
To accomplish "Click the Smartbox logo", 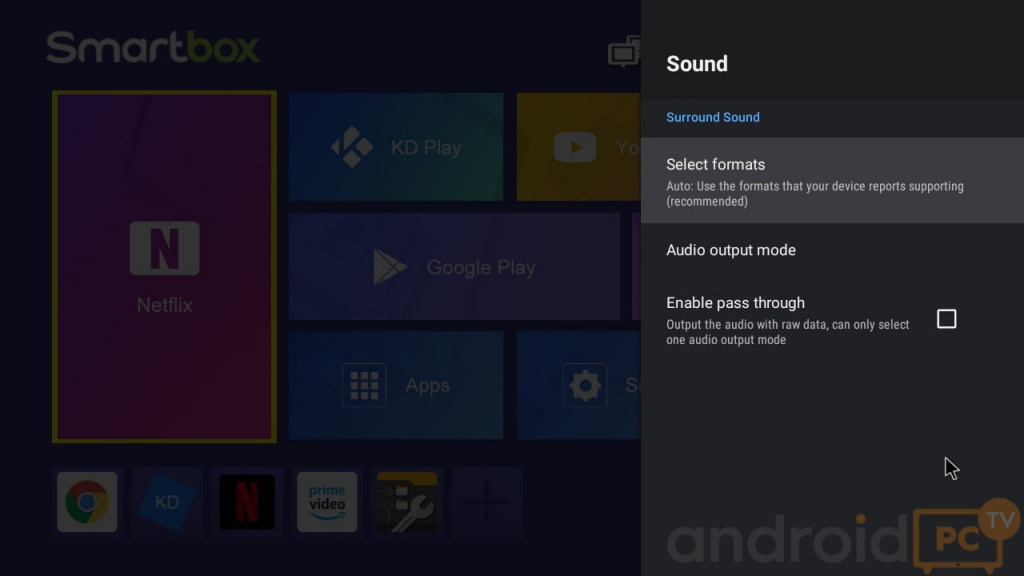I will (153, 48).
